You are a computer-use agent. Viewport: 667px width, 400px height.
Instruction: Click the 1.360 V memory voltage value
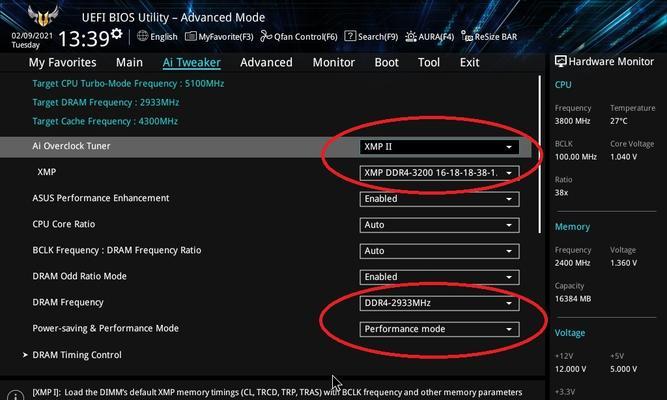[x=623, y=263]
